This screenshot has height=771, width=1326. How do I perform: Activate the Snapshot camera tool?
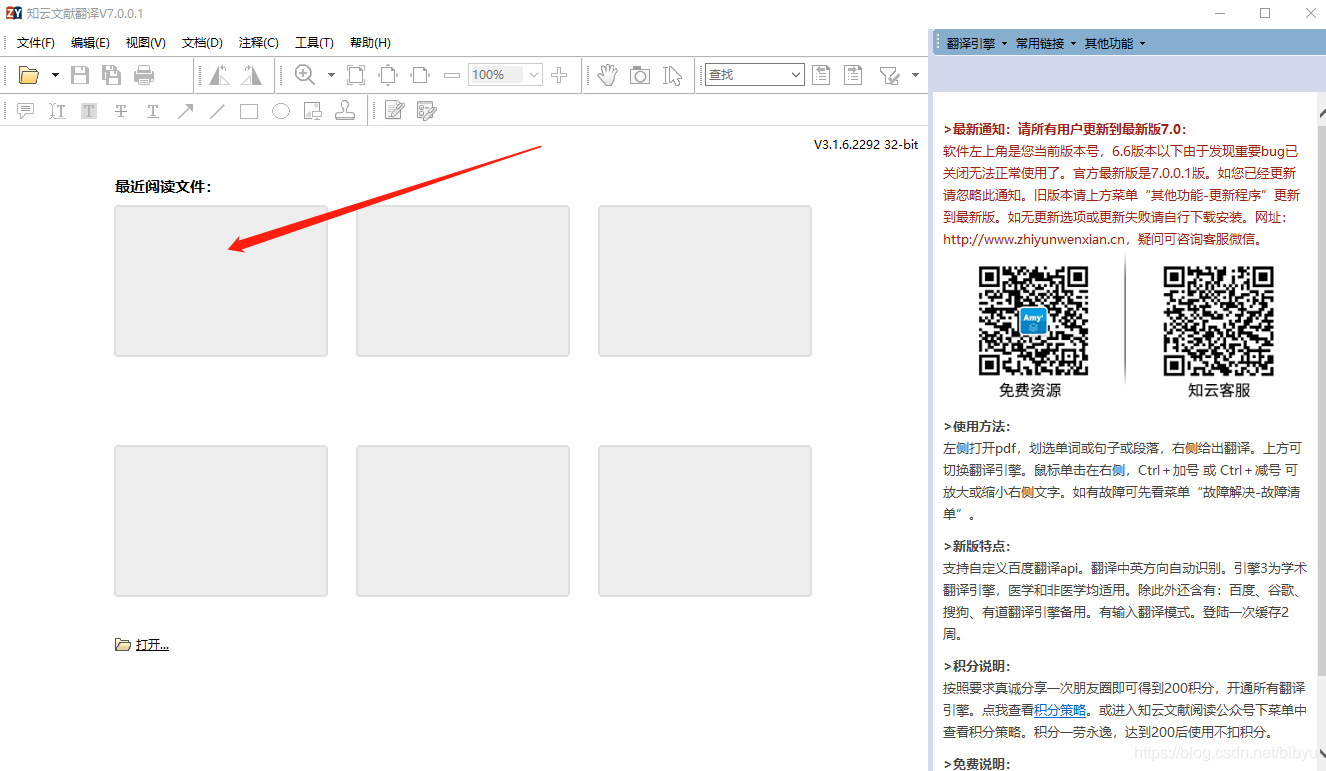(640, 74)
